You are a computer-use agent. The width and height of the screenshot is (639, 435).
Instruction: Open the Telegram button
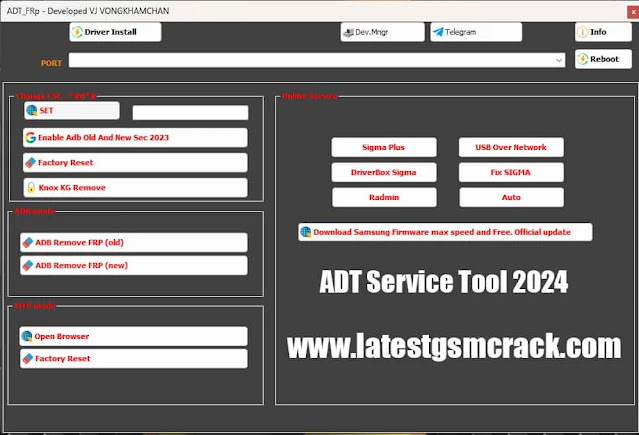click(476, 32)
